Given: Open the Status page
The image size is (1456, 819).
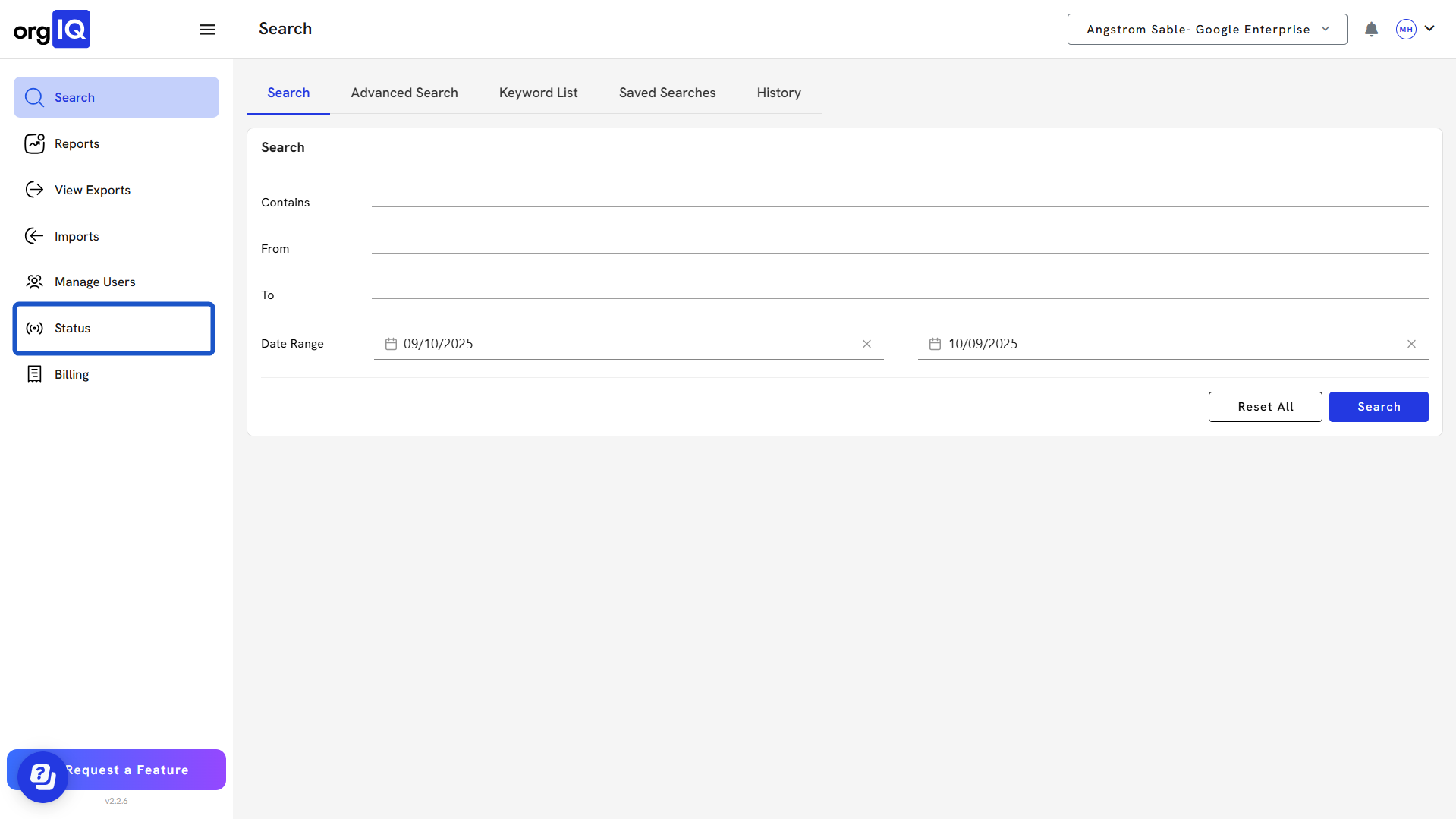Looking at the screenshot, I should [73, 329].
